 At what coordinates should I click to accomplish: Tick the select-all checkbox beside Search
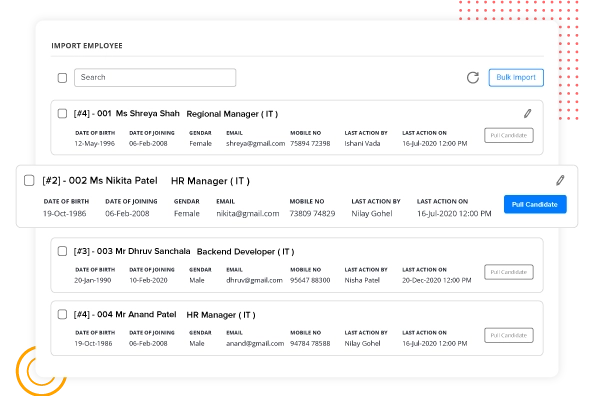pyautogui.click(x=62, y=78)
